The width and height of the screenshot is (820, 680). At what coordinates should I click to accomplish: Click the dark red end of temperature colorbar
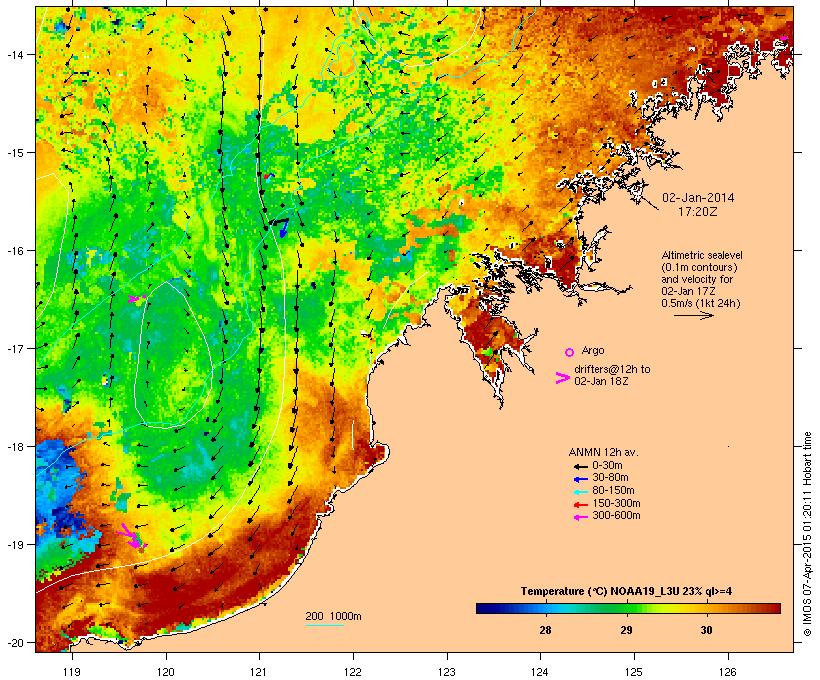(773, 608)
